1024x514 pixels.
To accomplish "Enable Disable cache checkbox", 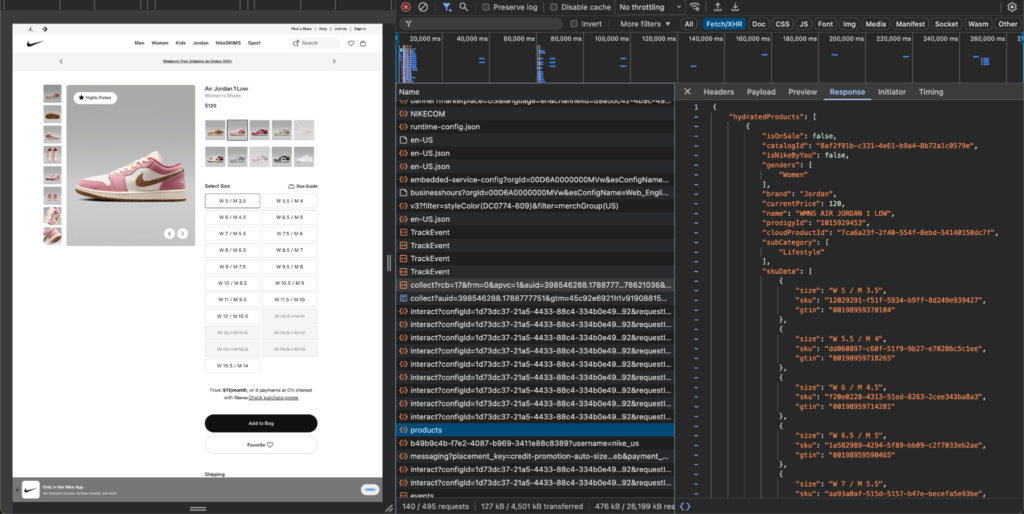I will [554, 7].
